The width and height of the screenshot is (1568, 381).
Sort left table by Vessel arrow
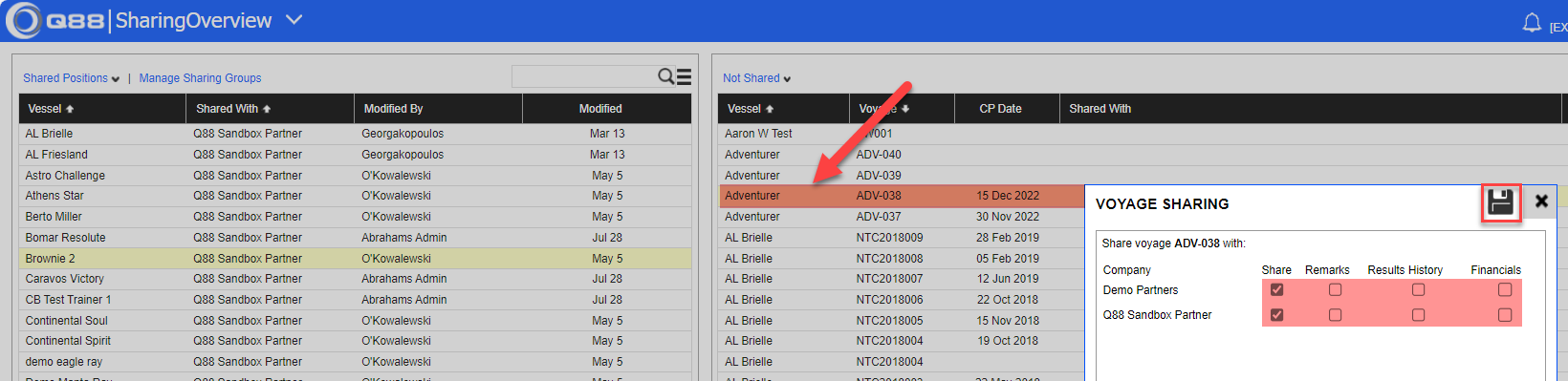click(x=70, y=109)
